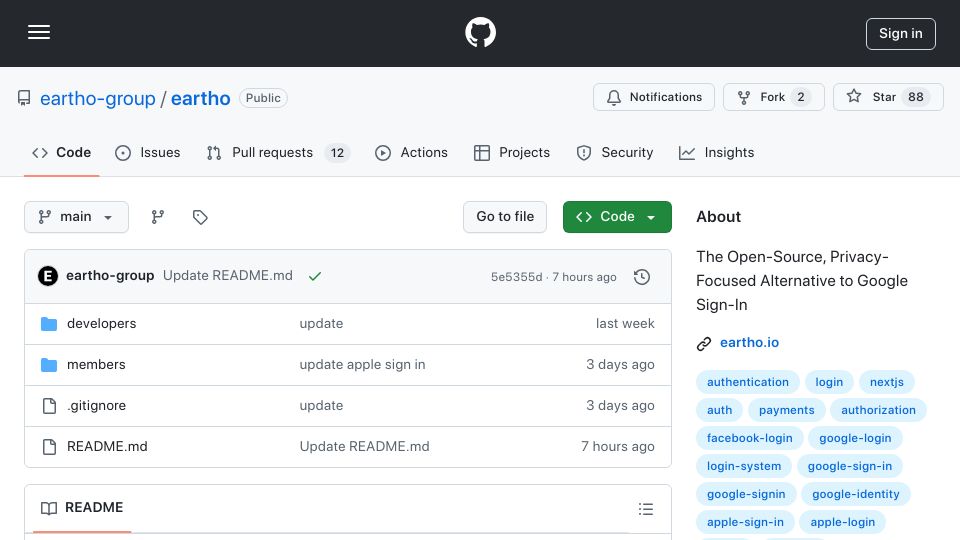Click the Sign in button
The width and height of the screenshot is (960, 540).
point(901,34)
